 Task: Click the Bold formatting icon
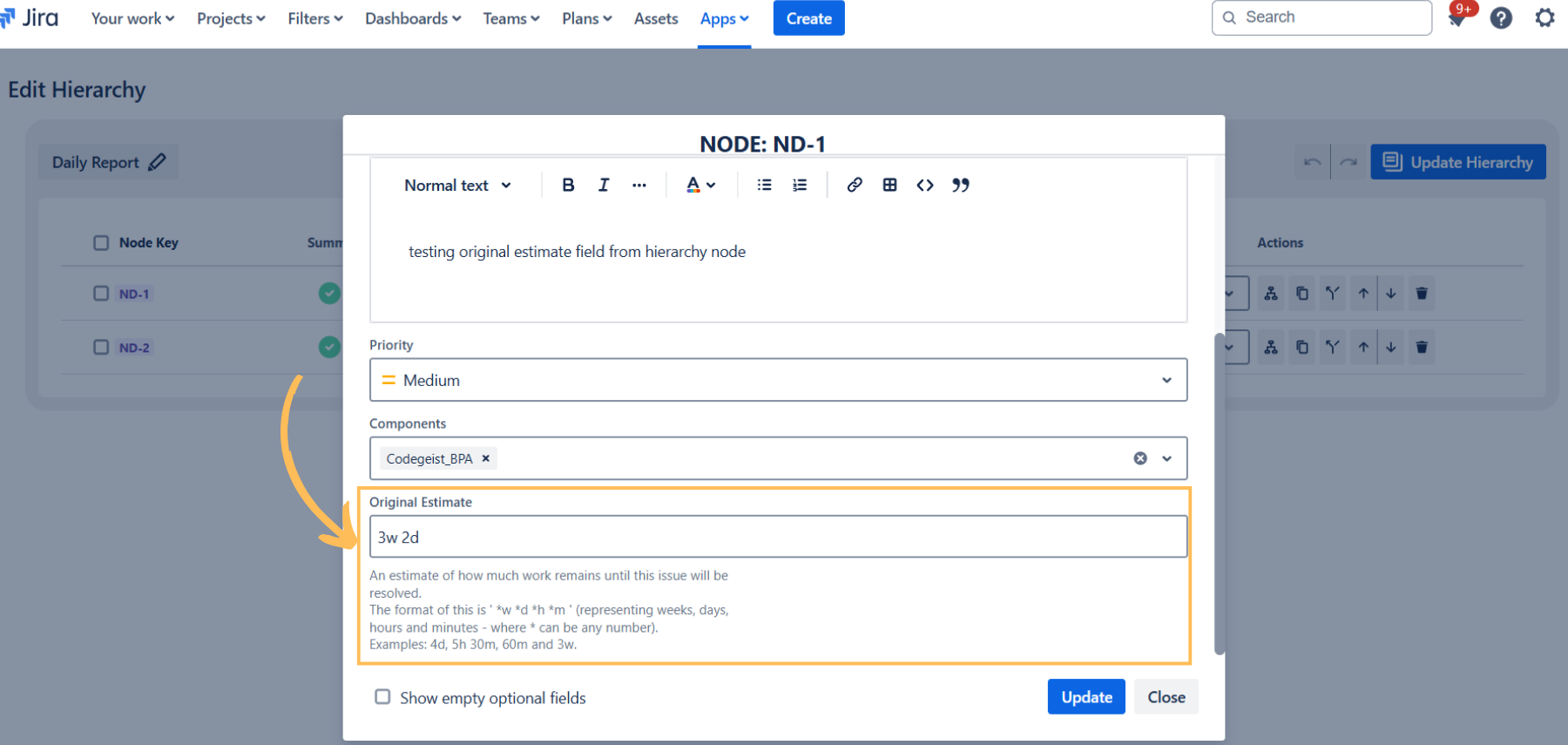568,185
